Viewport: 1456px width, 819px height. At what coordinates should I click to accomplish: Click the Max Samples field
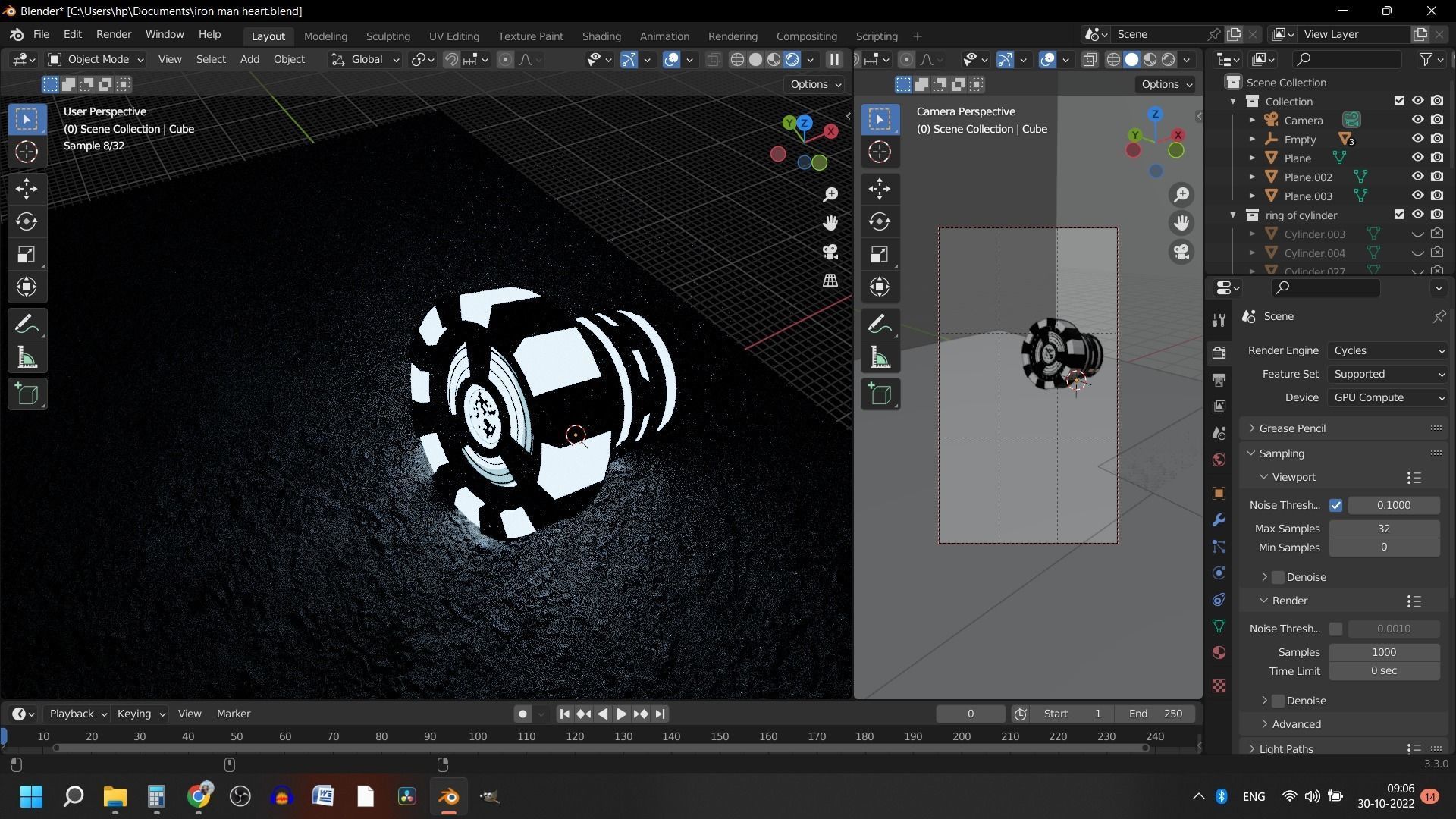(x=1384, y=529)
